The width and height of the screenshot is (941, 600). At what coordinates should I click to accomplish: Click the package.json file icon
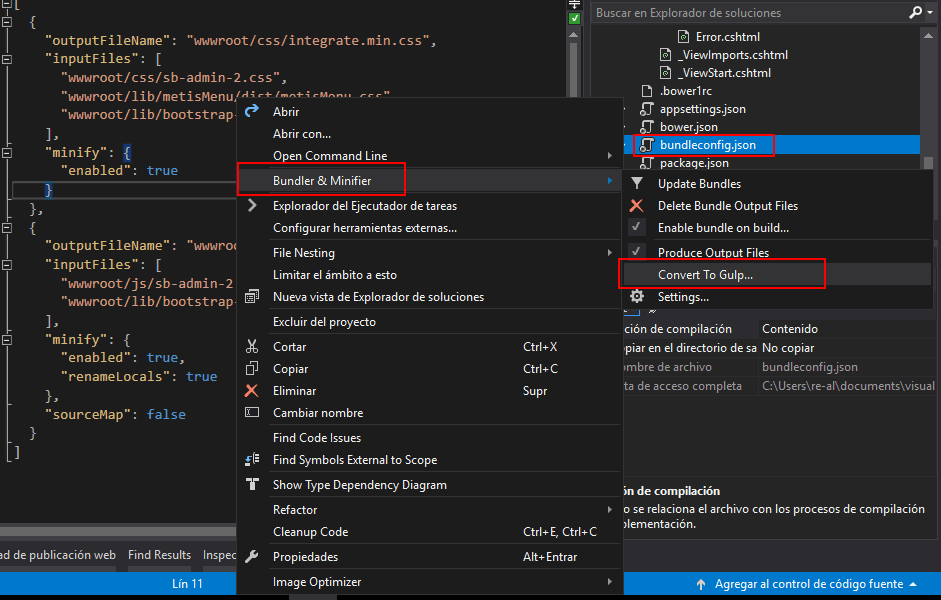click(646, 163)
